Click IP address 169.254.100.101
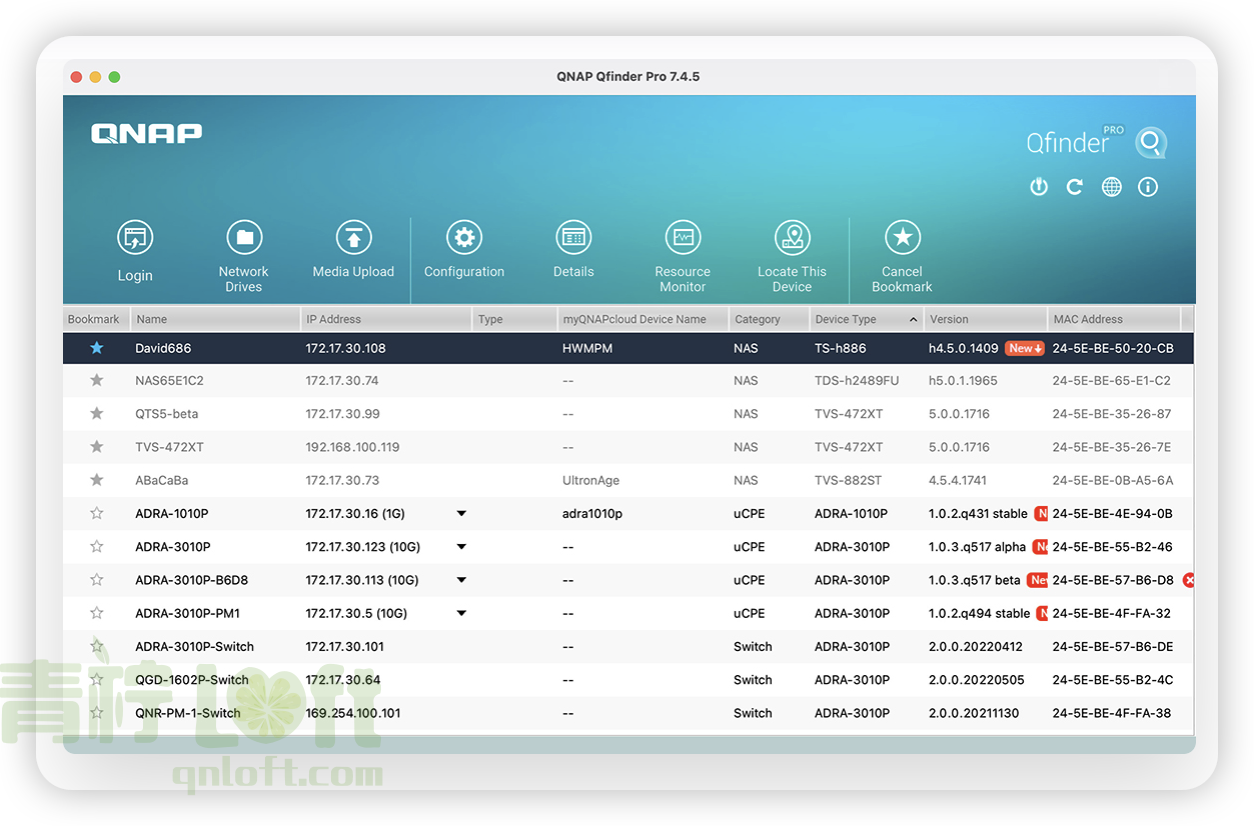The height and width of the screenshot is (826, 1254). click(x=353, y=713)
